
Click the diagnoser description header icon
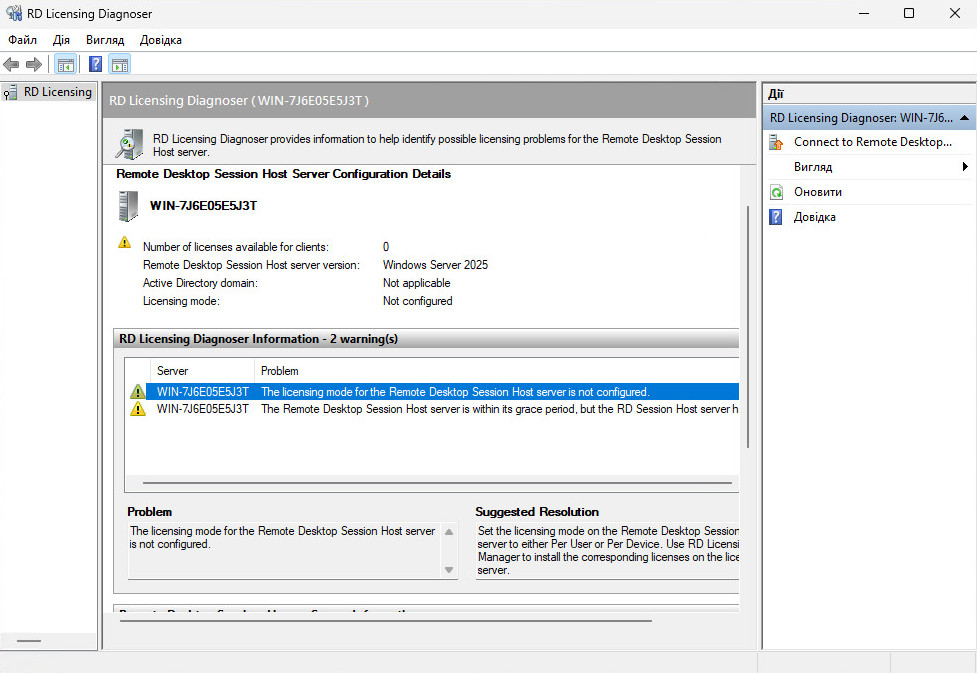130,144
